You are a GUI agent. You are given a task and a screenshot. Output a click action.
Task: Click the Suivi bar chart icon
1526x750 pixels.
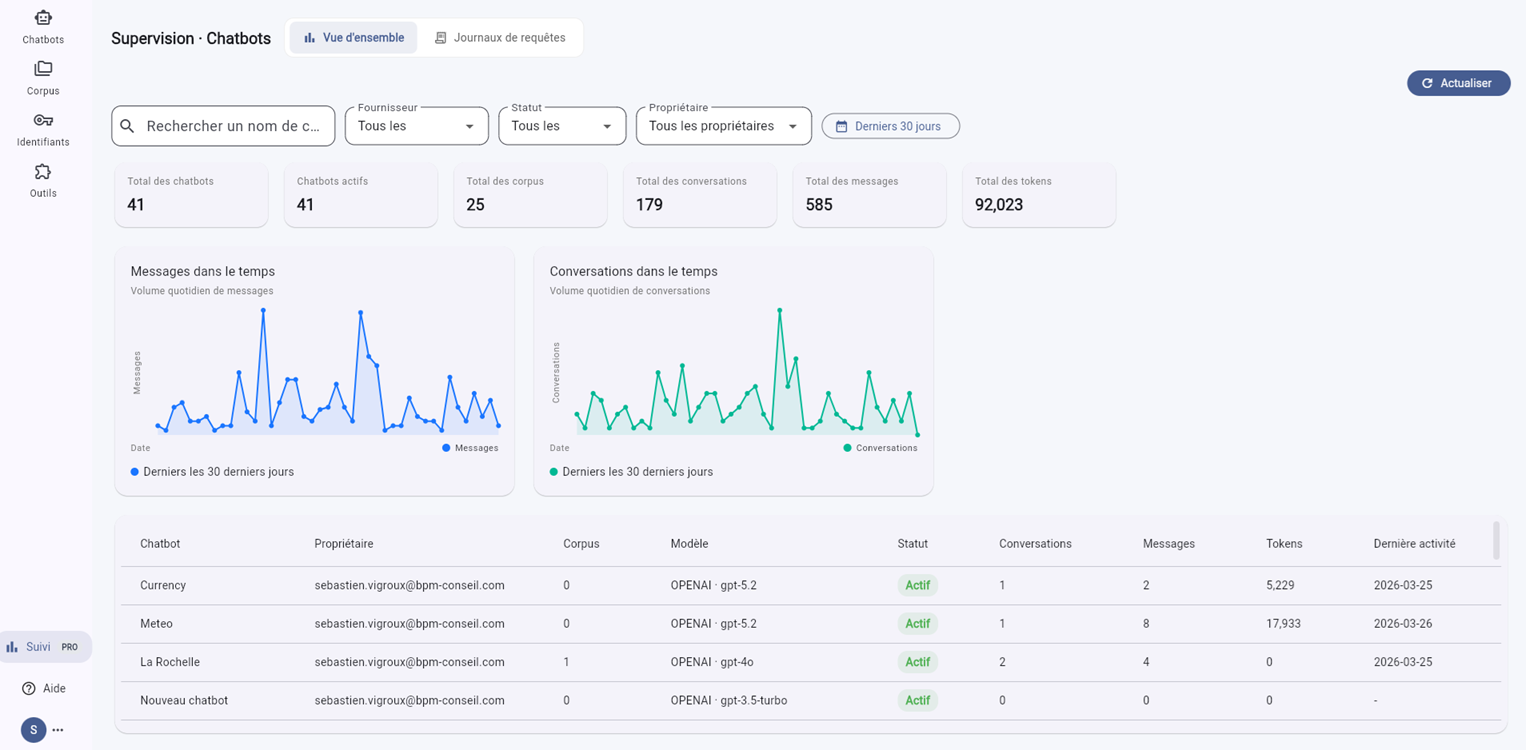[x=12, y=647]
